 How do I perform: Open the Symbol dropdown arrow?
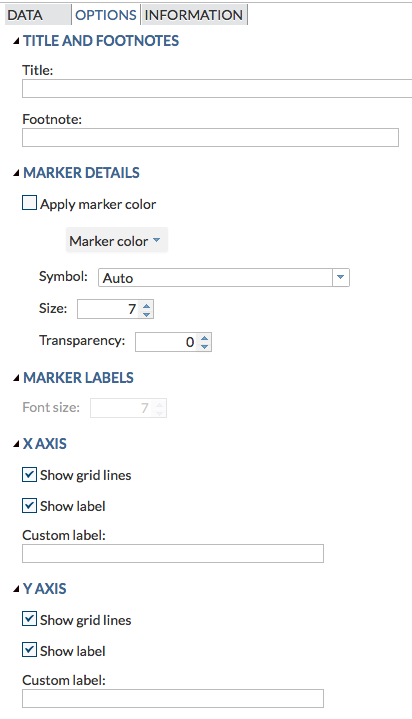[340, 277]
